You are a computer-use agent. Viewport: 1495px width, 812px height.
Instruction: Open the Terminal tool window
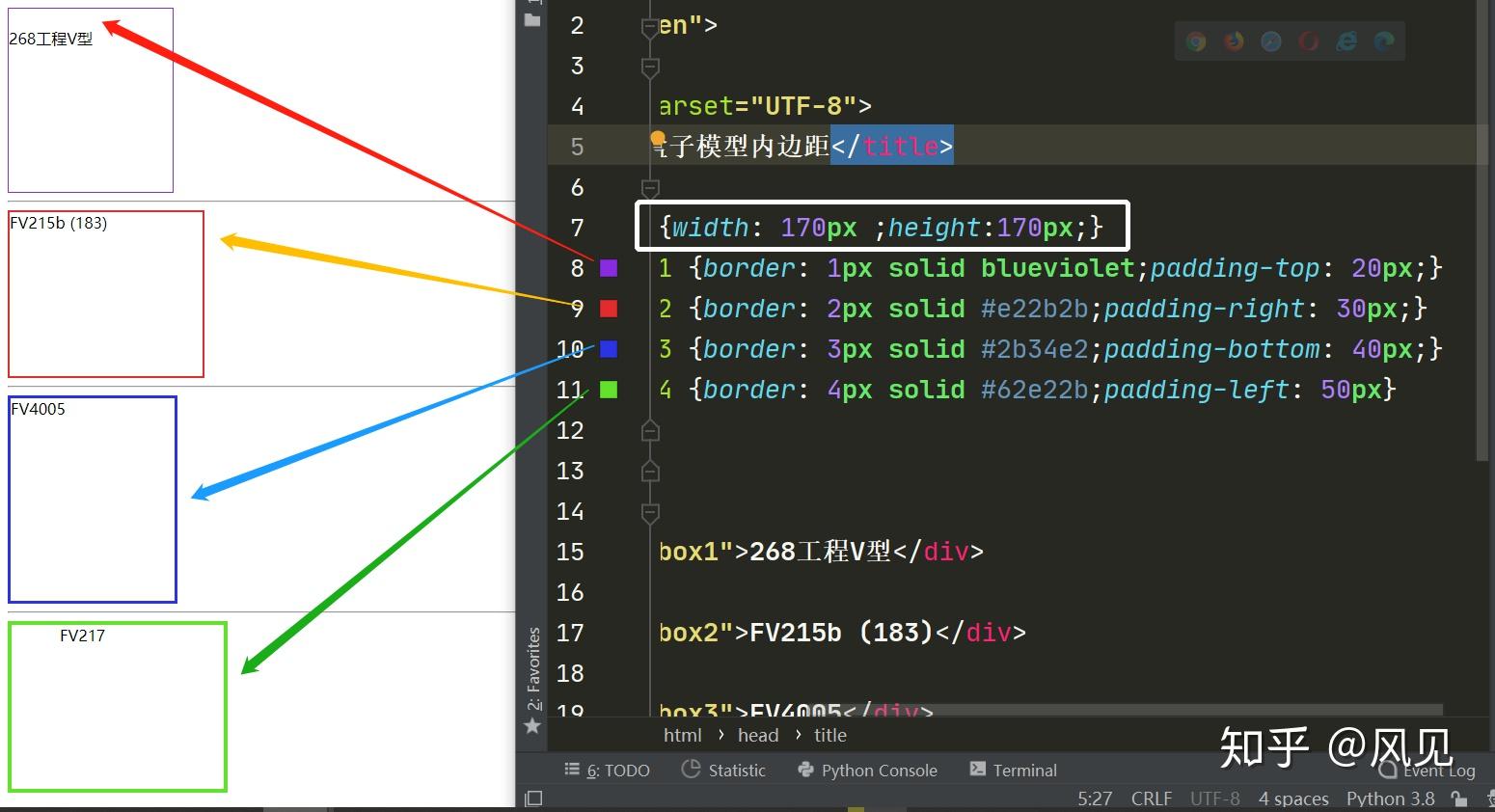point(1013,770)
